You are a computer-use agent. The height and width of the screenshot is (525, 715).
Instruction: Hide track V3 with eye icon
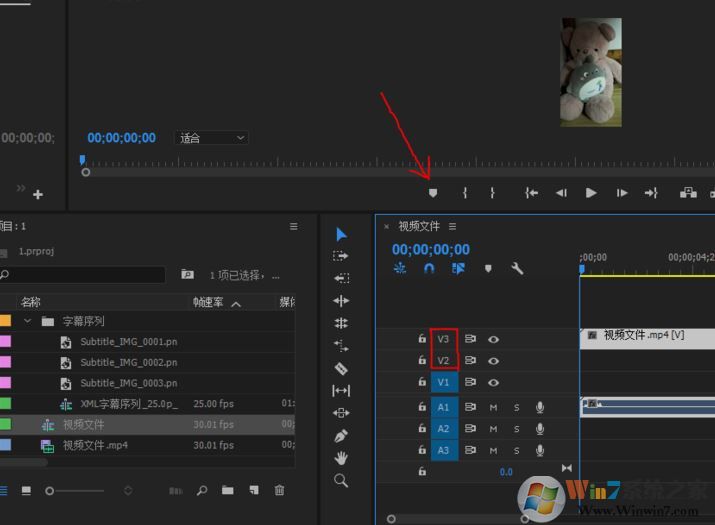tap(493, 339)
